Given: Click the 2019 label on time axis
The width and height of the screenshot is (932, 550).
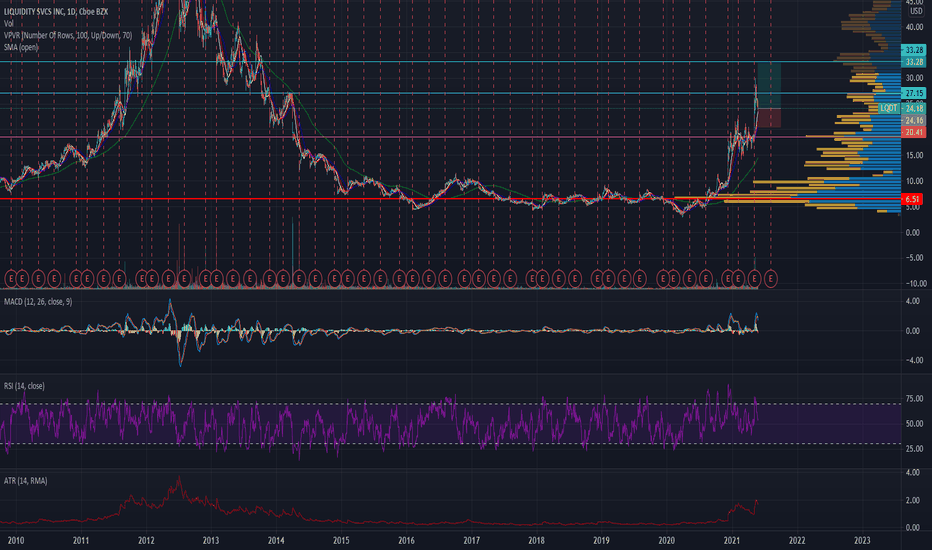Looking at the screenshot, I should tap(602, 541).
